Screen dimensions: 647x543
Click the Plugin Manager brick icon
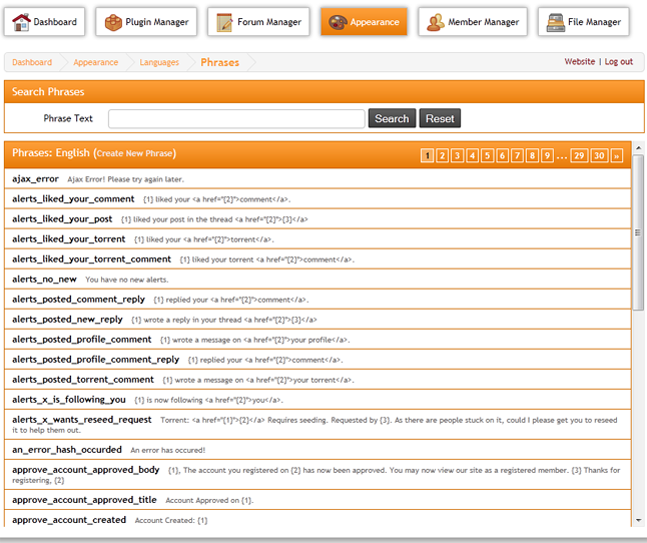point(113,22)
